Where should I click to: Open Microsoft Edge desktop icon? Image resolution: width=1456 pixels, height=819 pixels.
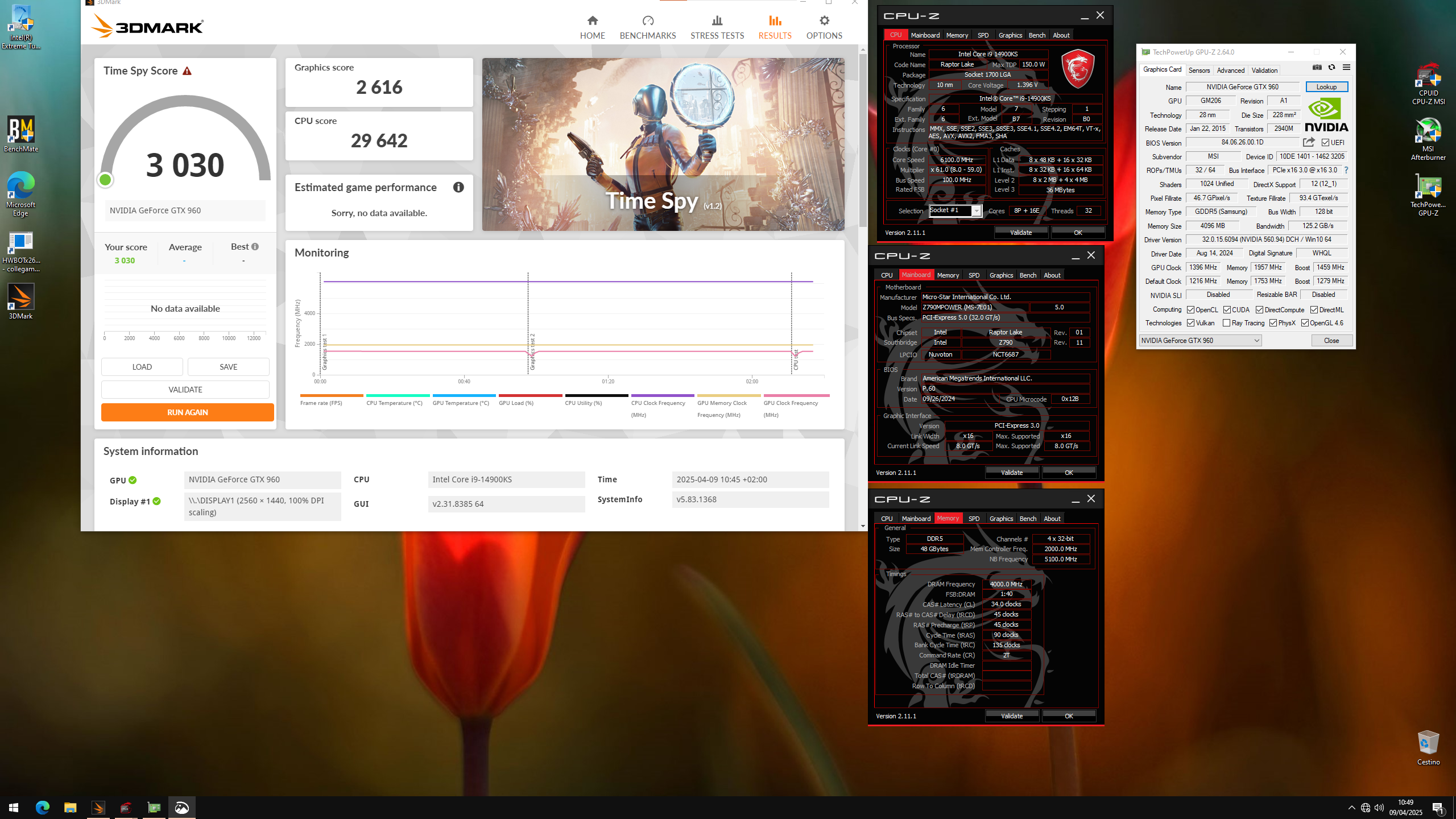(x=21, y=193)
